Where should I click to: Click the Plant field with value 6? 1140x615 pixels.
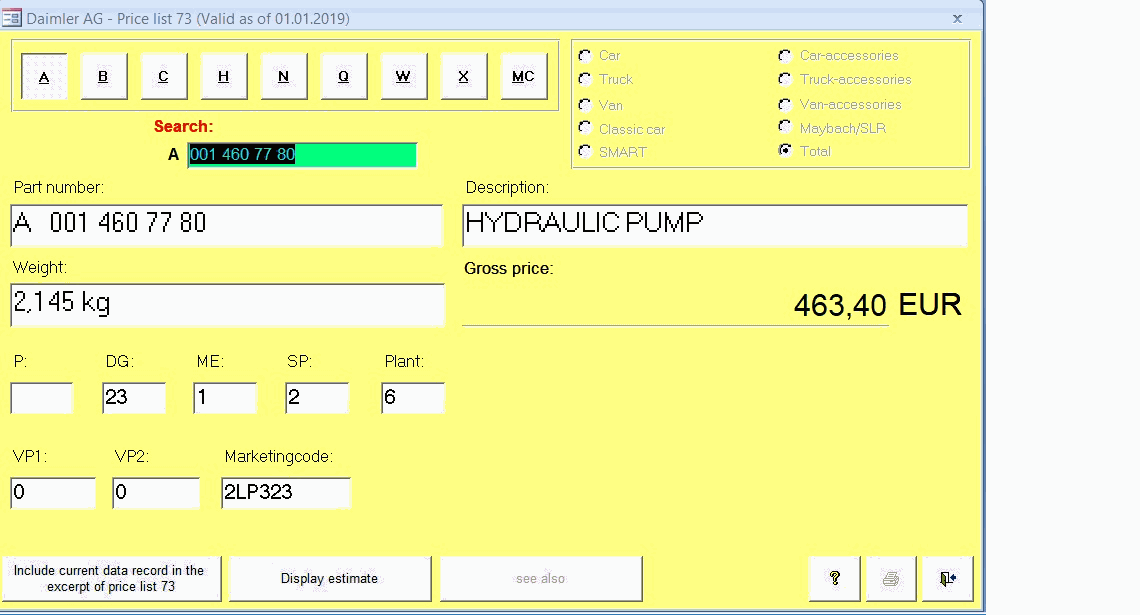click(413, 398)
